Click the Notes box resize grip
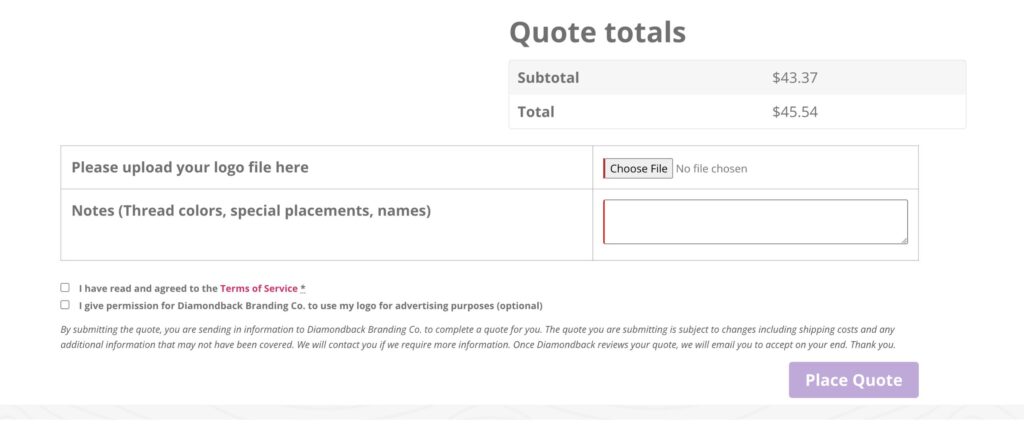Screen dimensions: 1024x432 pos(904,240)
